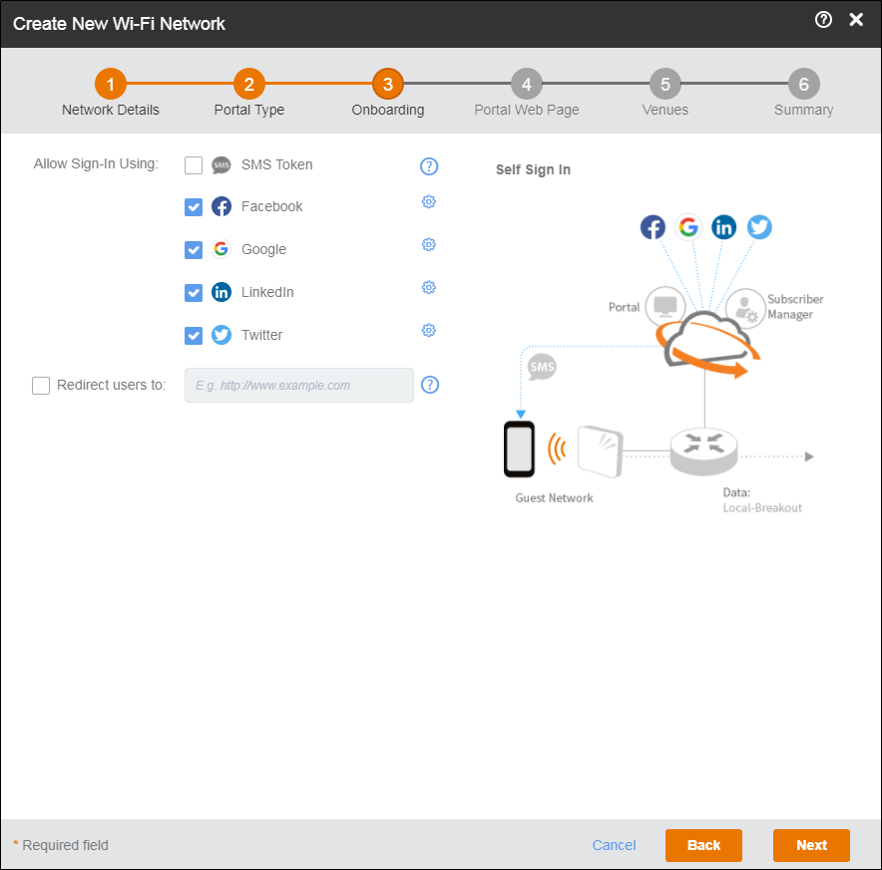
Task: Go to step 2 Portal Type
Action: [x=249, y=84]
